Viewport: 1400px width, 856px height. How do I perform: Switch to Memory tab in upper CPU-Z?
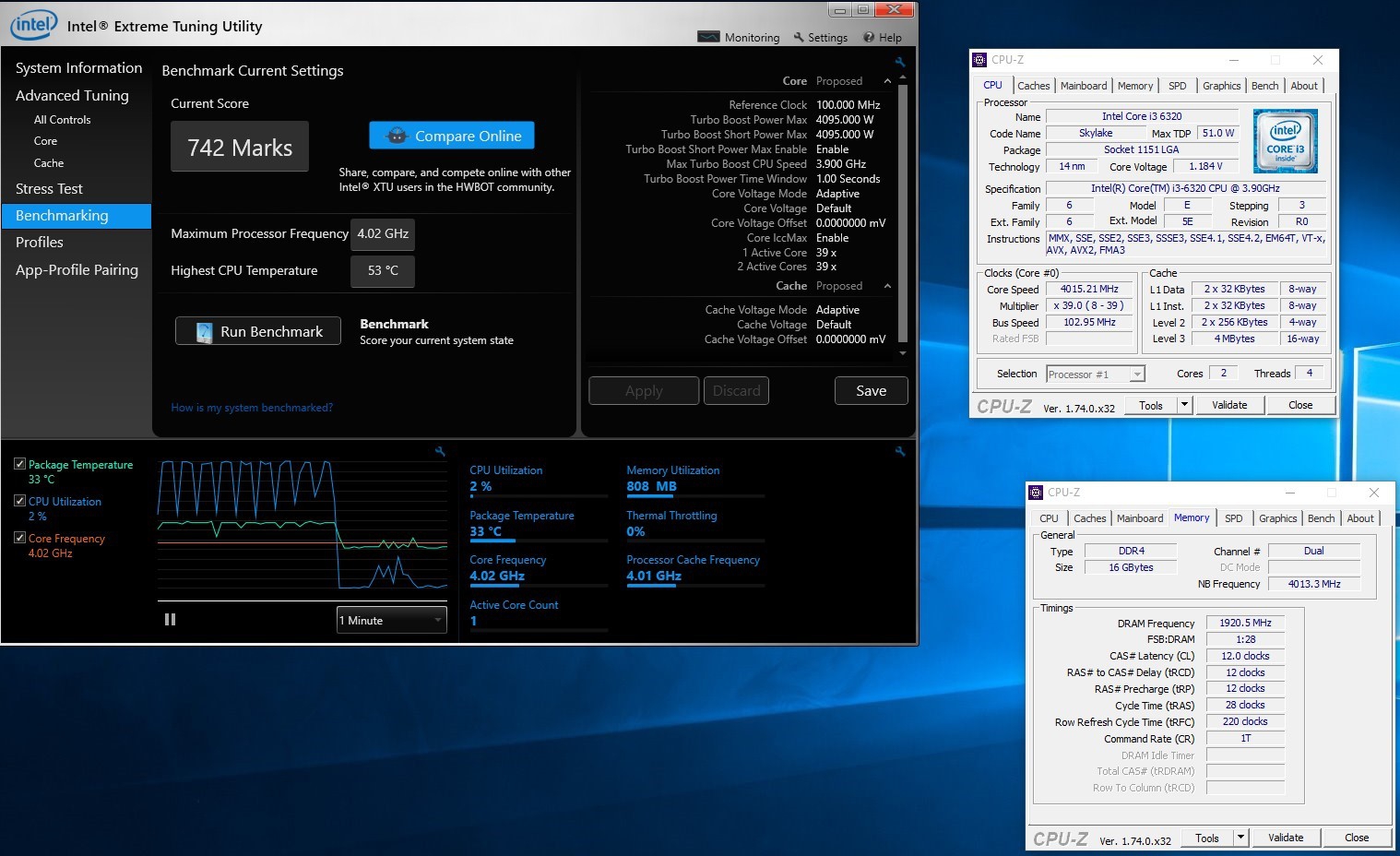[x=1135, y=86]
